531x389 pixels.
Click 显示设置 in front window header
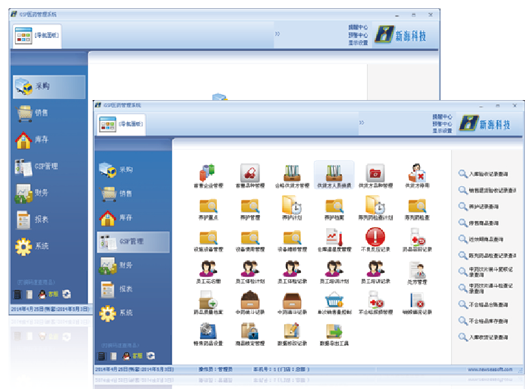point(442,131)
